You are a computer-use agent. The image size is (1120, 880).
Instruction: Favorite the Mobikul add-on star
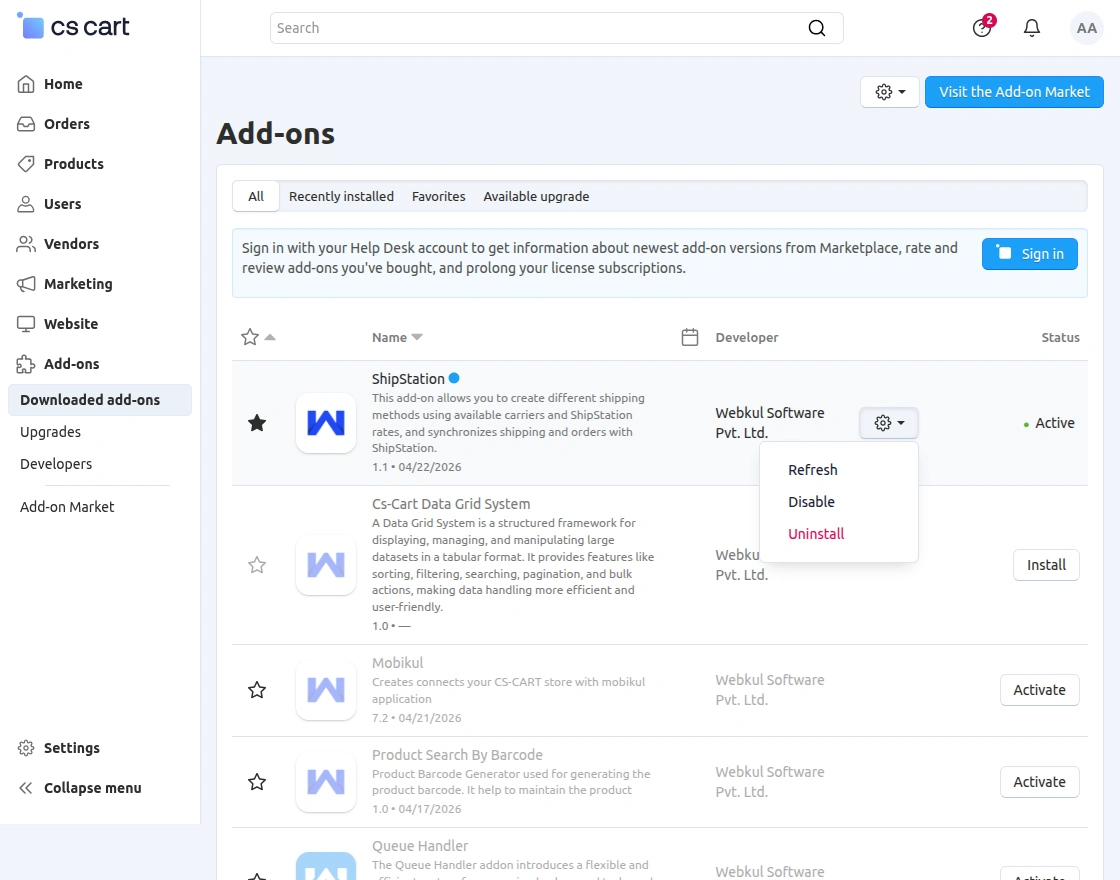pyautogui.click(x=257, y=690)
